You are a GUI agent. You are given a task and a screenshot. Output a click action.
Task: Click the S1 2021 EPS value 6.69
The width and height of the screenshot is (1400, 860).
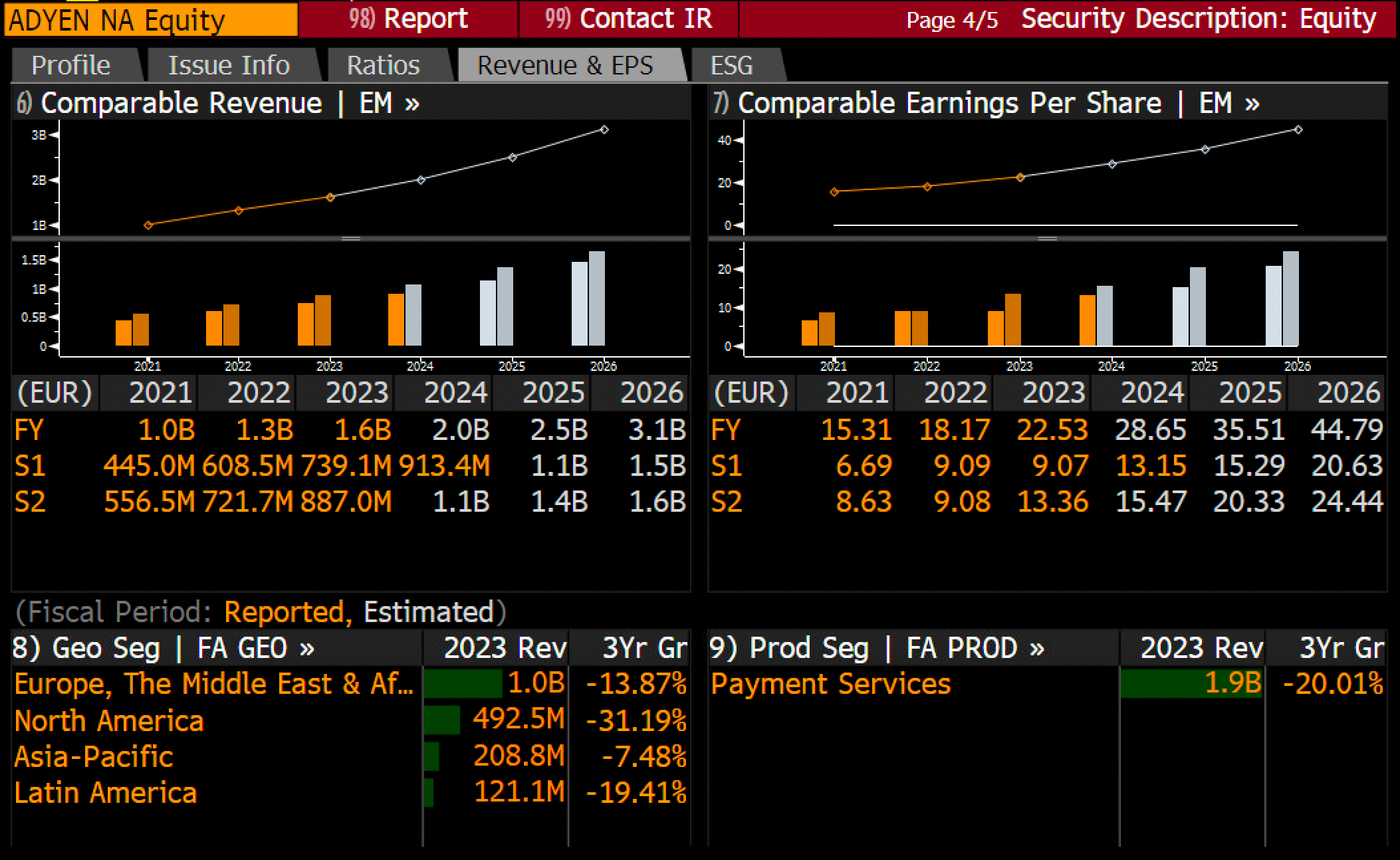[x=864, y=466]
